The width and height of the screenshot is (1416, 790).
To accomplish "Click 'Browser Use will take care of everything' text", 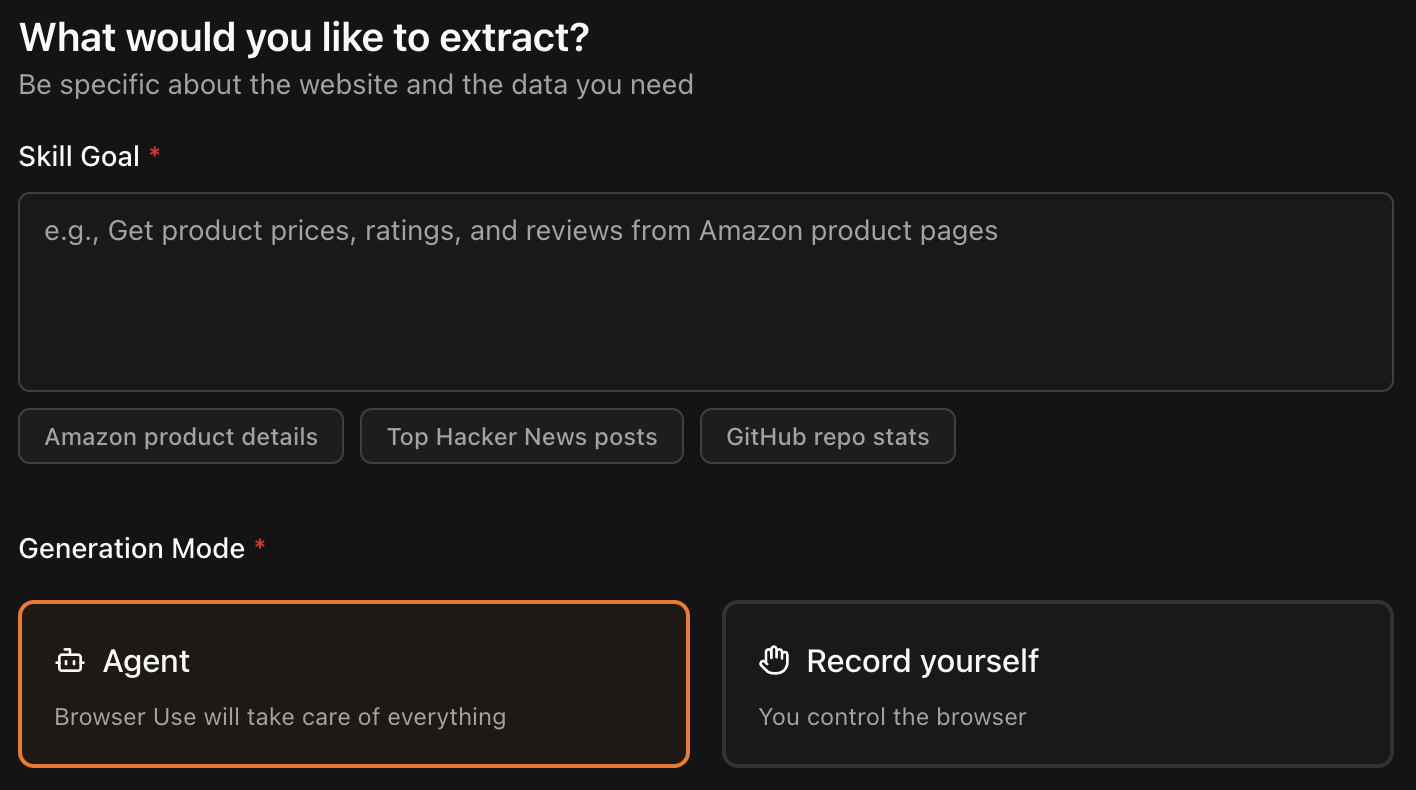I will pyautogui.click(x=280, y=717).
